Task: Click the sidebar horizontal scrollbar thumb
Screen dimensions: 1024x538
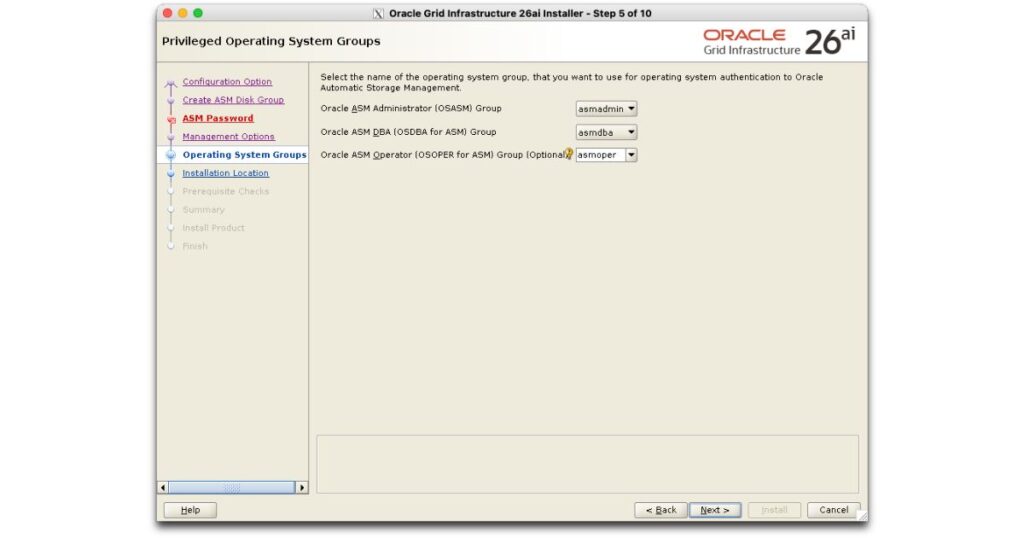Action: click(232, 488)
